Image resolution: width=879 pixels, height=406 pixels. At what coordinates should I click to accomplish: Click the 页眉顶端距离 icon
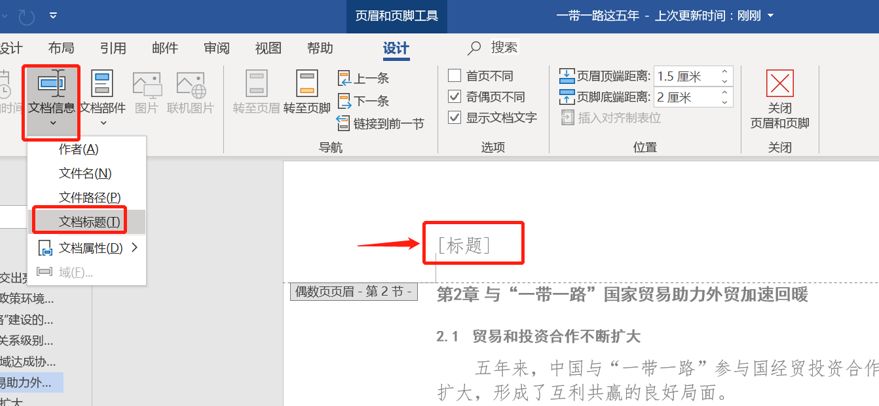567,76
